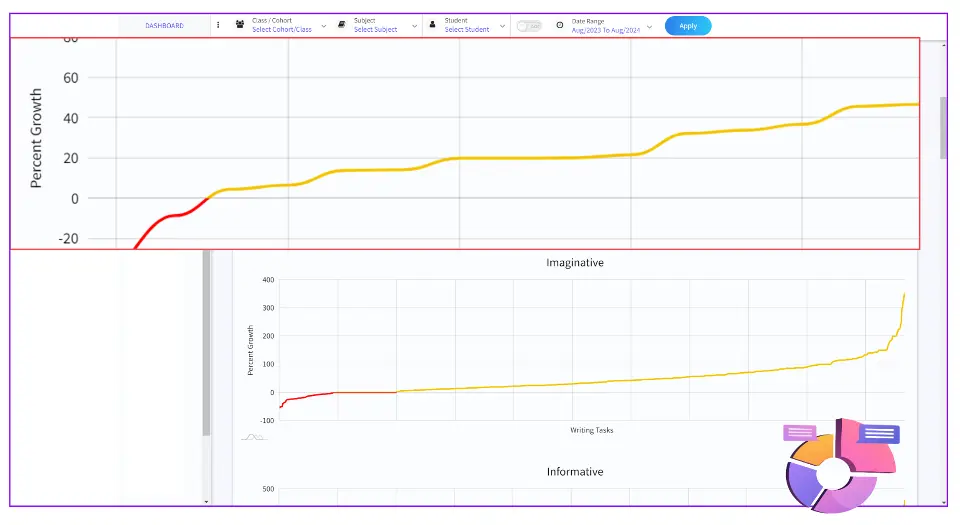The image size is (960, 525).
Task: Click the right-side vertical scrollbar thumb
Action: tap(943, 128)
